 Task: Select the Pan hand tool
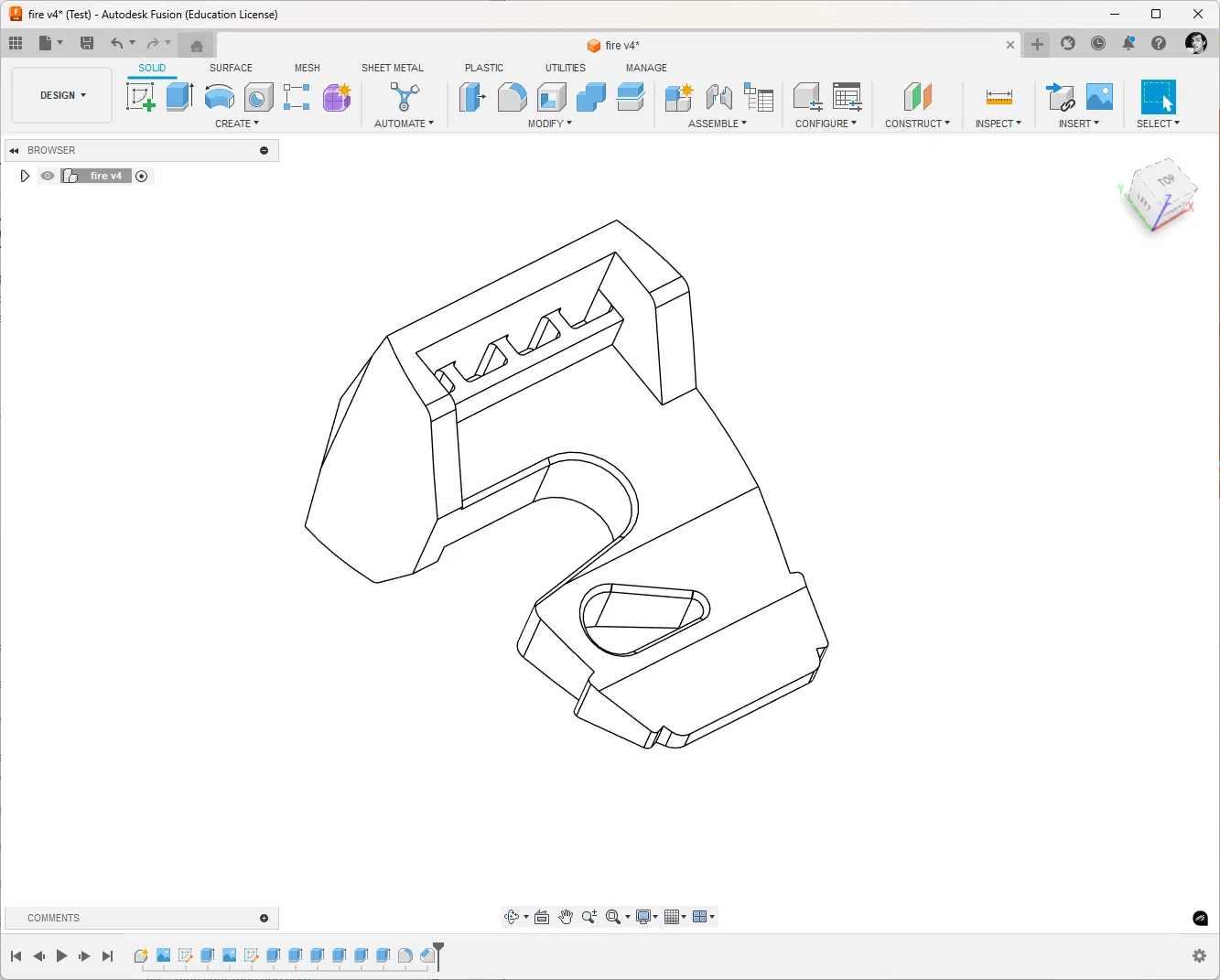pyautogui.click(x=566, y=917)
